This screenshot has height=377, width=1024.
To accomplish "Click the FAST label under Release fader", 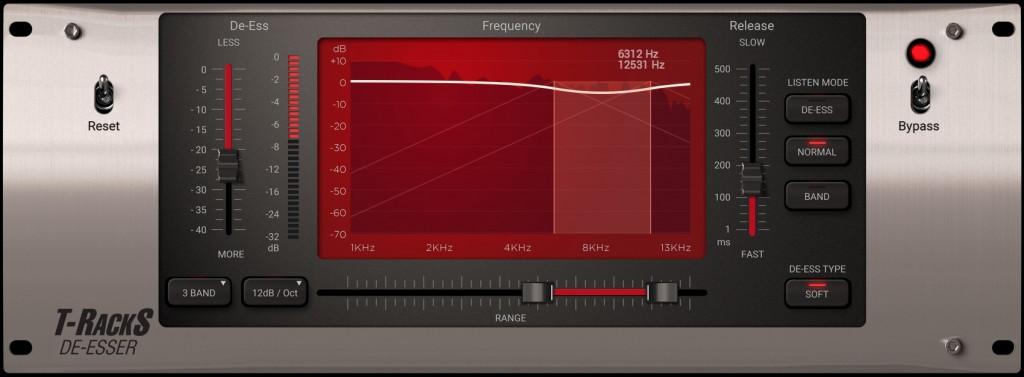I will 752,254.
